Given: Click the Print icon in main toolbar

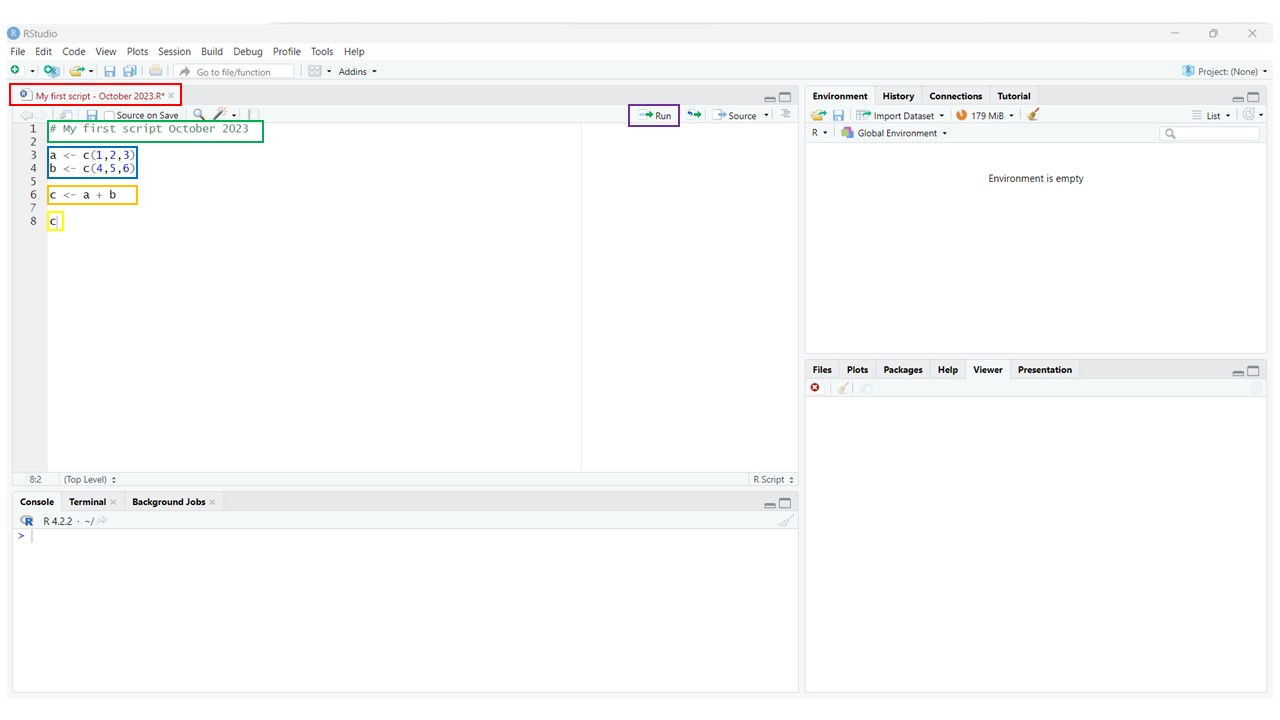Looking at the screenshot, I should pyautogui.click(x=155, y=71).
